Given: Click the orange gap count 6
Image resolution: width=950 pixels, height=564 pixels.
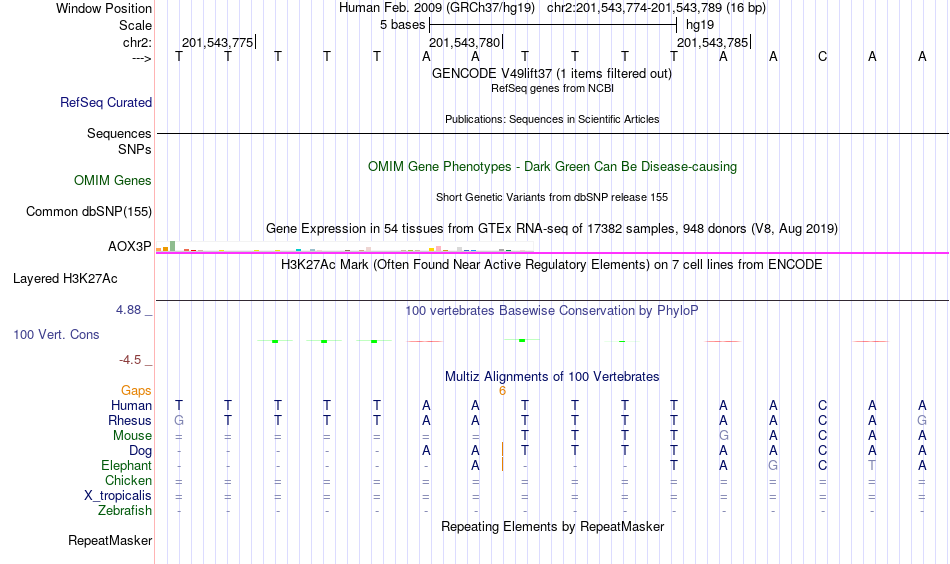Looking at the screenshot, I should coord(502,391).
